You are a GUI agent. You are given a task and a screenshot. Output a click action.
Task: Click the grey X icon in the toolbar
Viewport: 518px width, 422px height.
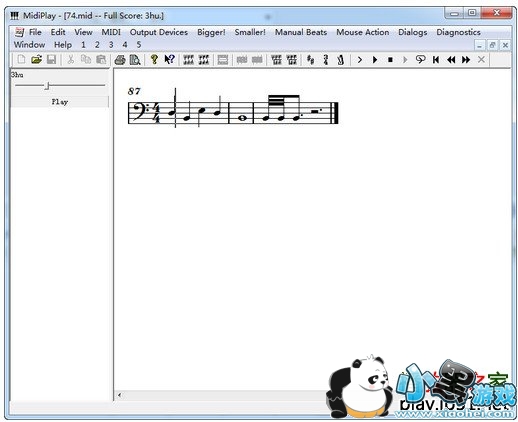[x=481, y=60]
